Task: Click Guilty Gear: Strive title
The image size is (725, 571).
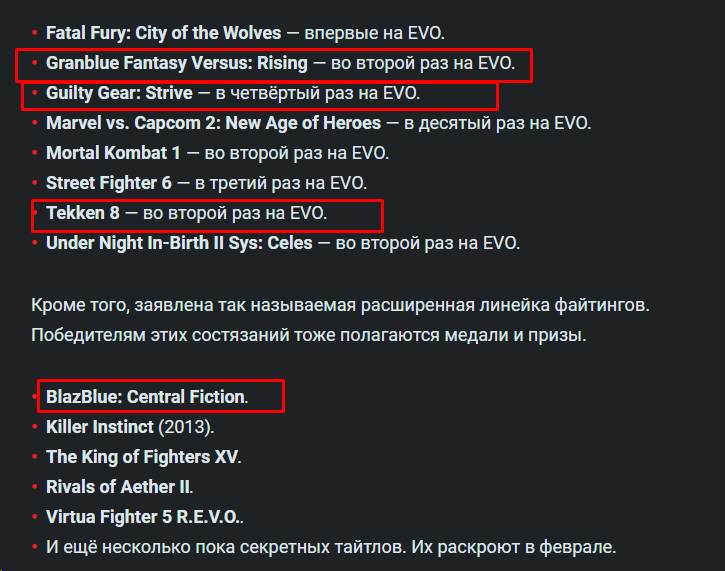Action: [x=119, y=93]
